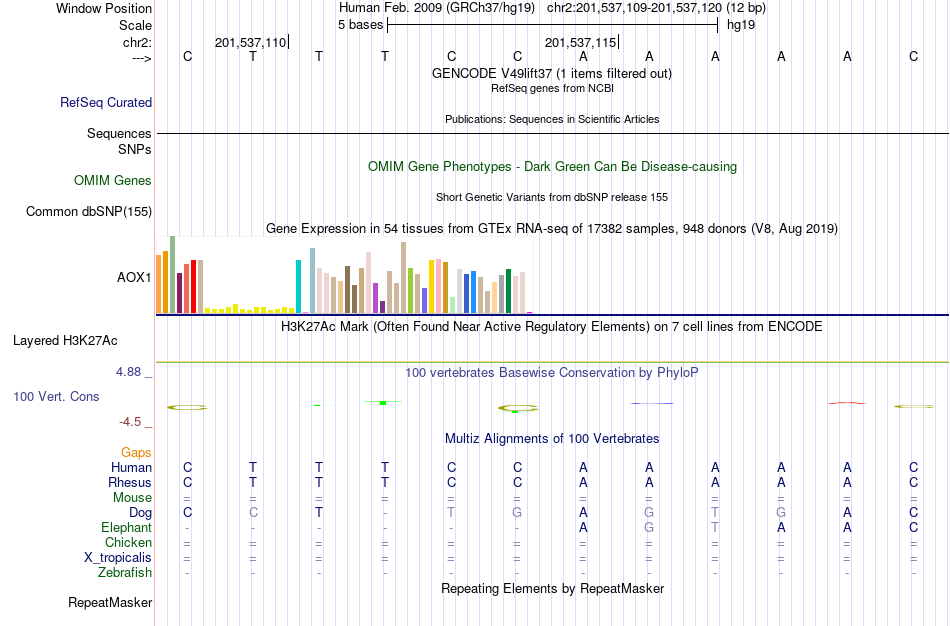
Task: Click the GENCODE V49lift37 track title
Action: coord(552,73)
